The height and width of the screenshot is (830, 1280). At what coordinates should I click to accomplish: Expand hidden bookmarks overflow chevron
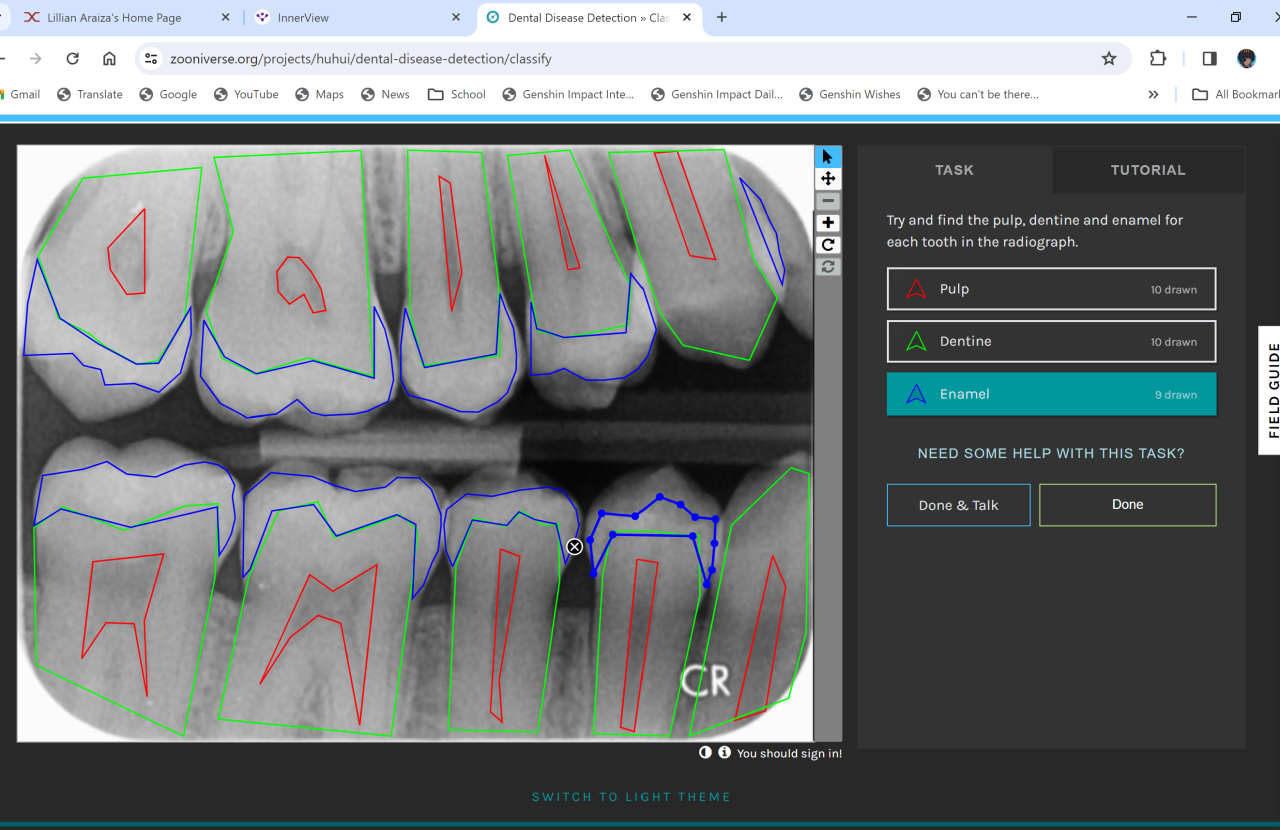[1153, 94]
